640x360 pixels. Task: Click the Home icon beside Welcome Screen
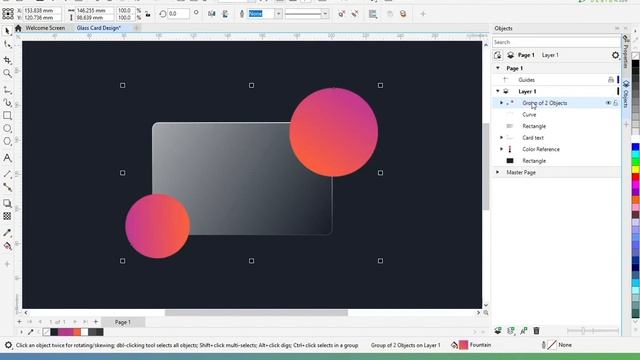(18, 28)
